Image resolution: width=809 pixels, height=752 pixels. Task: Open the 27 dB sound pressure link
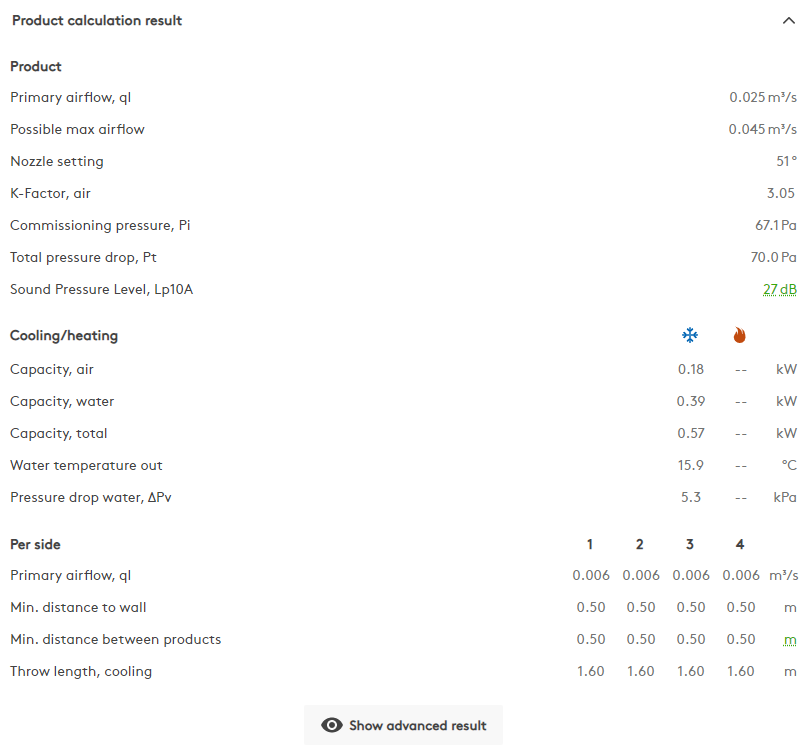pyautogui.click(x=781, y=288)
